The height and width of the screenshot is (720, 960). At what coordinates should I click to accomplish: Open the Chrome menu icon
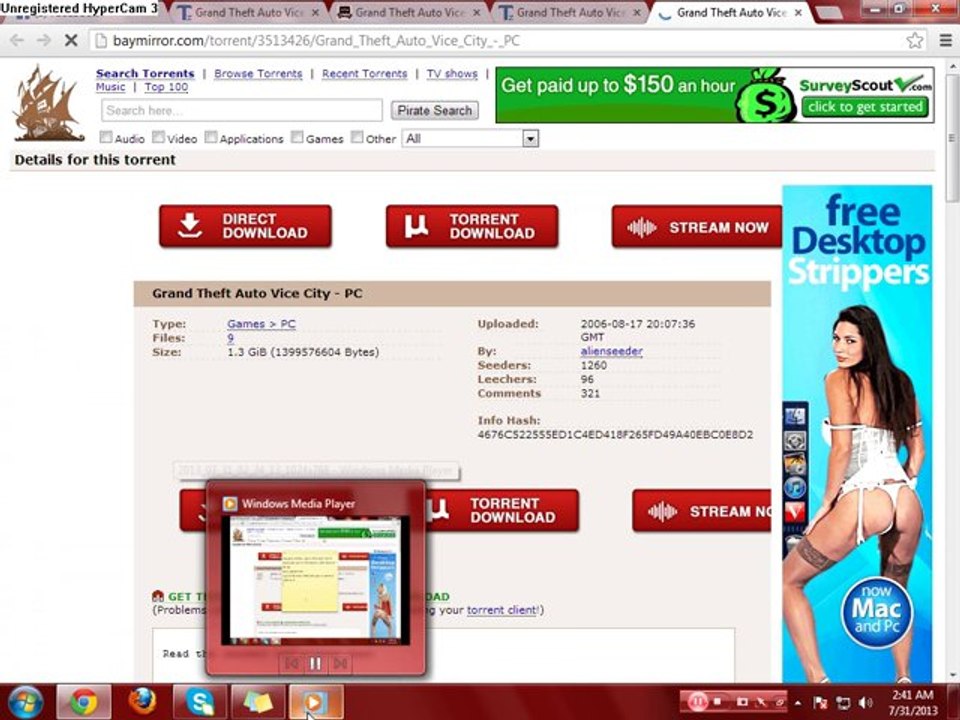coord(946,41)
